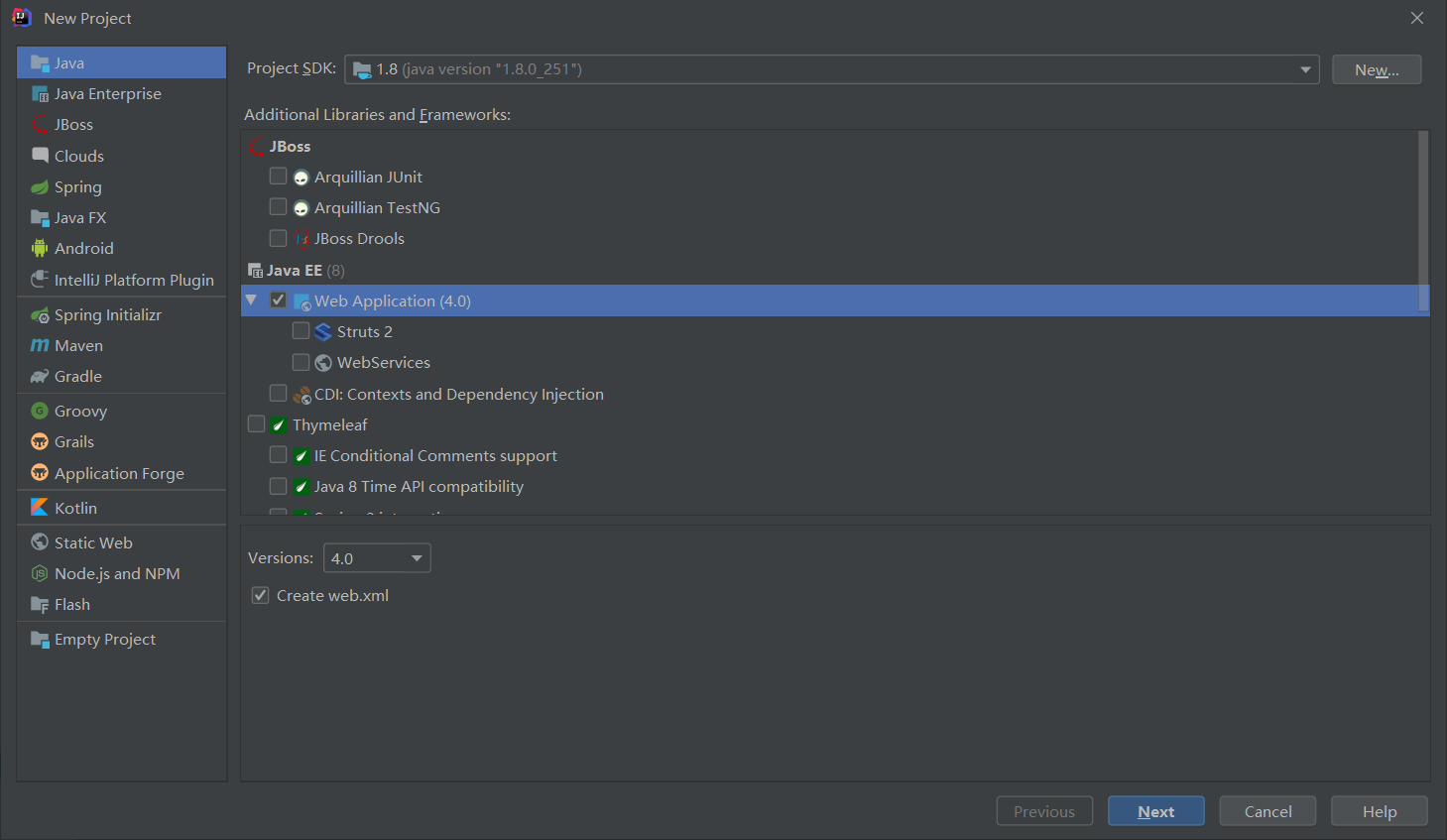Click the frameworks list vertical scrollbar
Viewport: 1447px width, 840px height.
pos(1423,220)
